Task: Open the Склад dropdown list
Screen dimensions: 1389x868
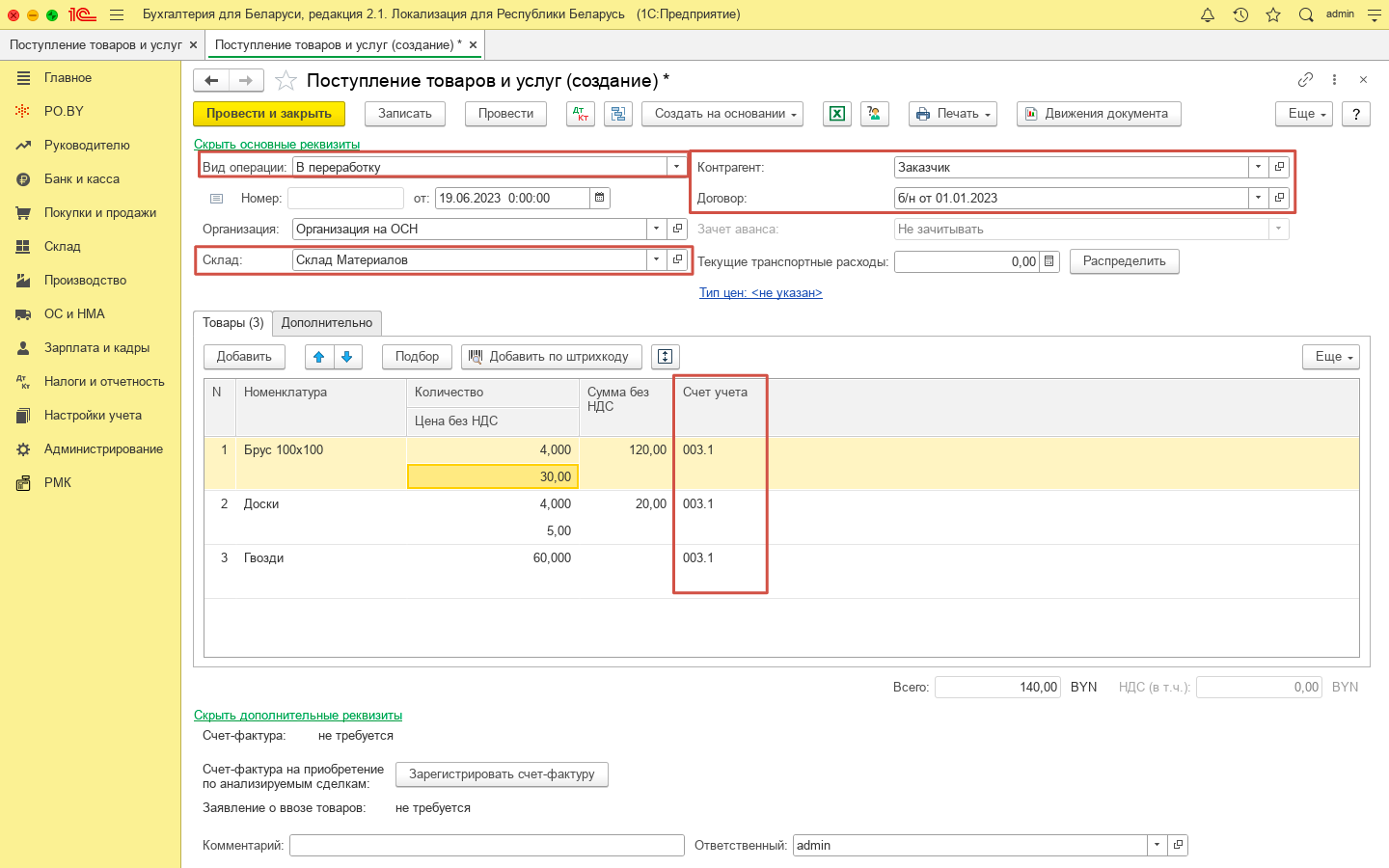Action: pyautogui.click(x=656, y=259)
